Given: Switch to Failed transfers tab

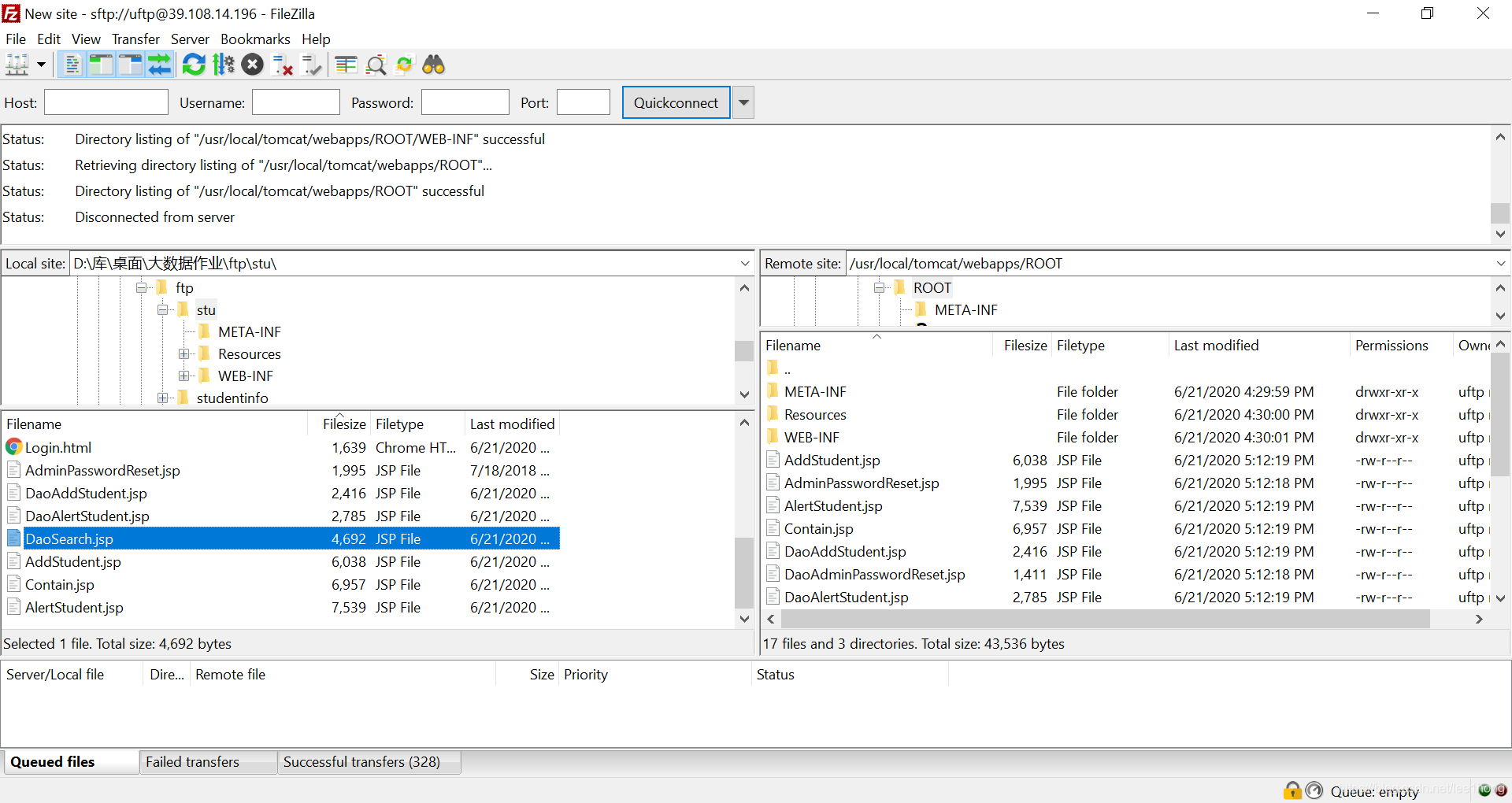Looking at the screenshot, I should (208, 761).
